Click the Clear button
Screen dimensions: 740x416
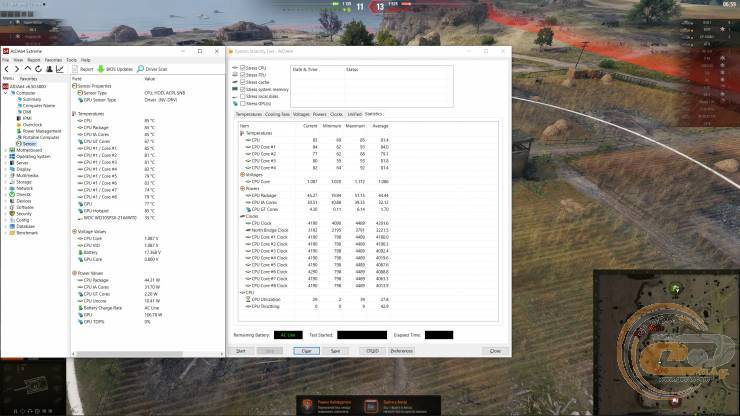coord(306,351)
